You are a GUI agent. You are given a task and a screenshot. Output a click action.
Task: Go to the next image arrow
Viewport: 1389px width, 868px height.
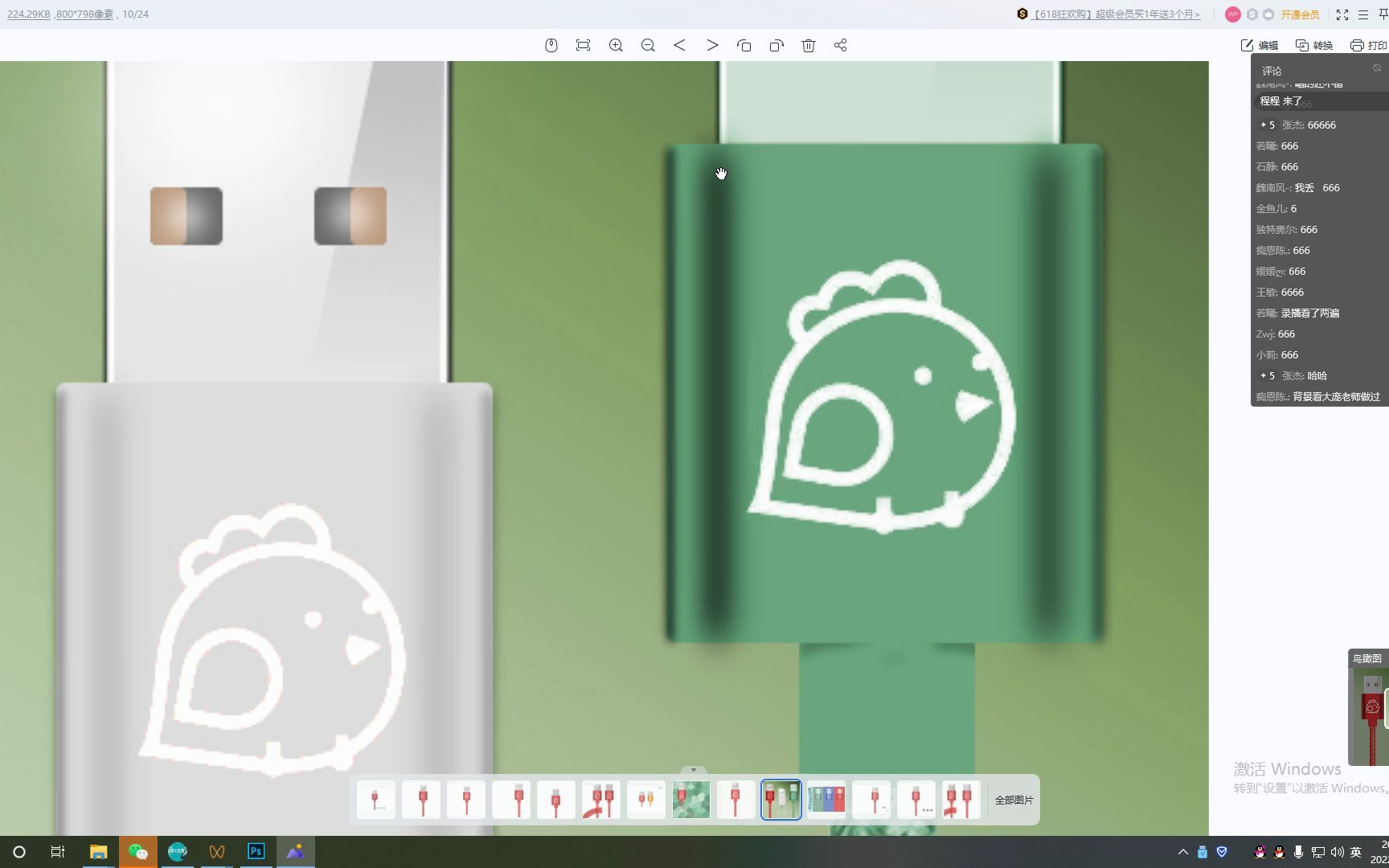pos(712,46)
